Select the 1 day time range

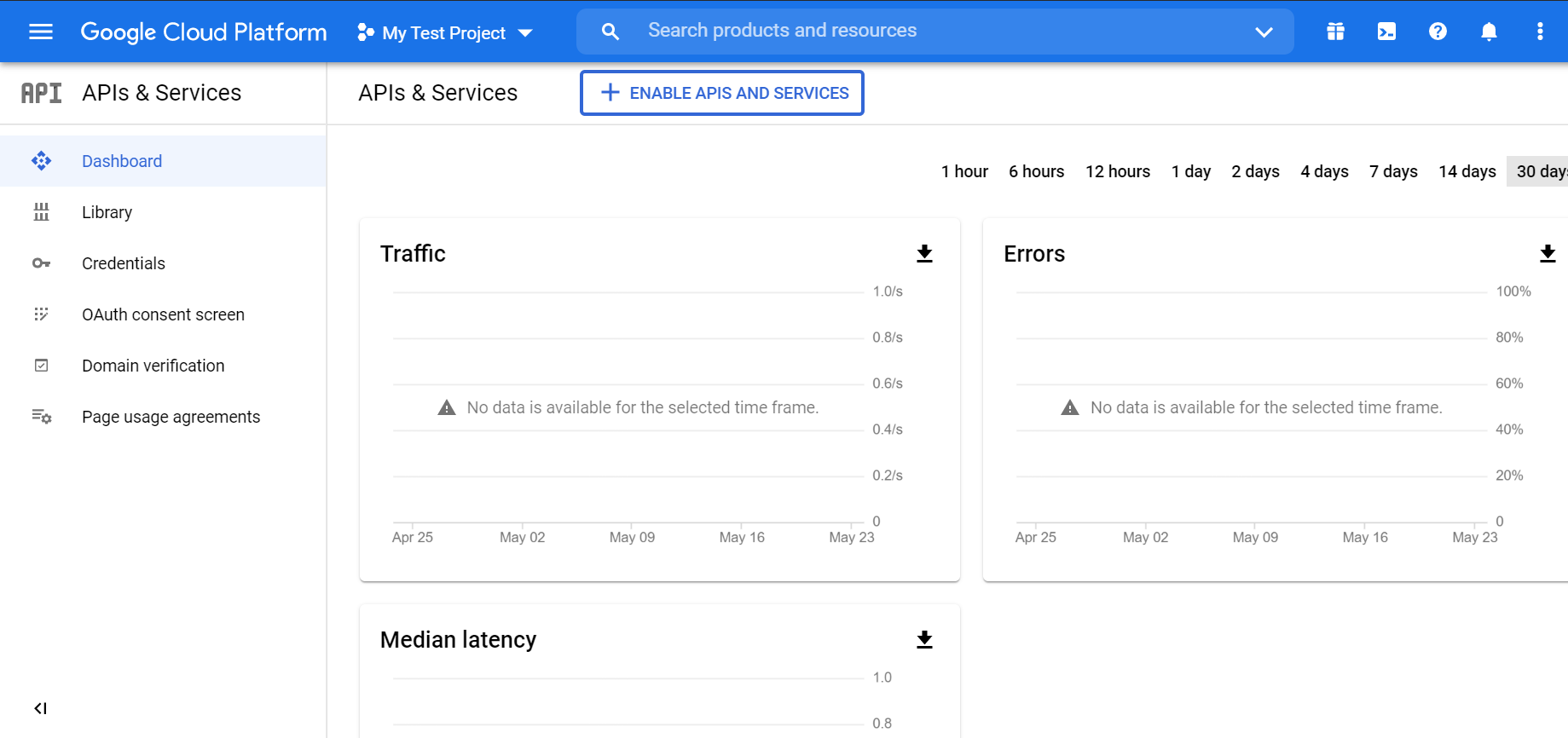pos(1191,171)
